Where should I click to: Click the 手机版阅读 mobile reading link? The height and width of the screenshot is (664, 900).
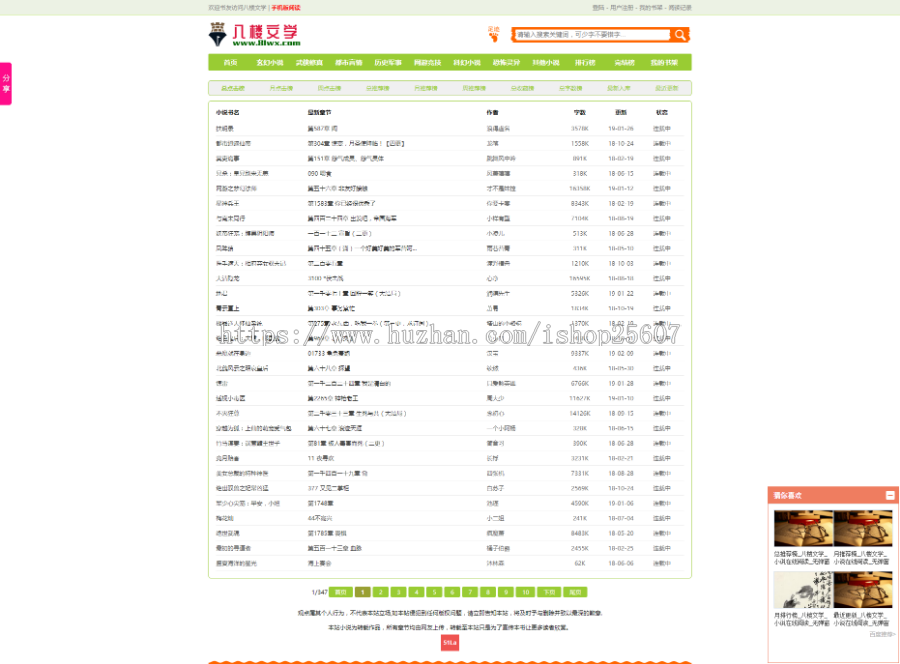286,8
